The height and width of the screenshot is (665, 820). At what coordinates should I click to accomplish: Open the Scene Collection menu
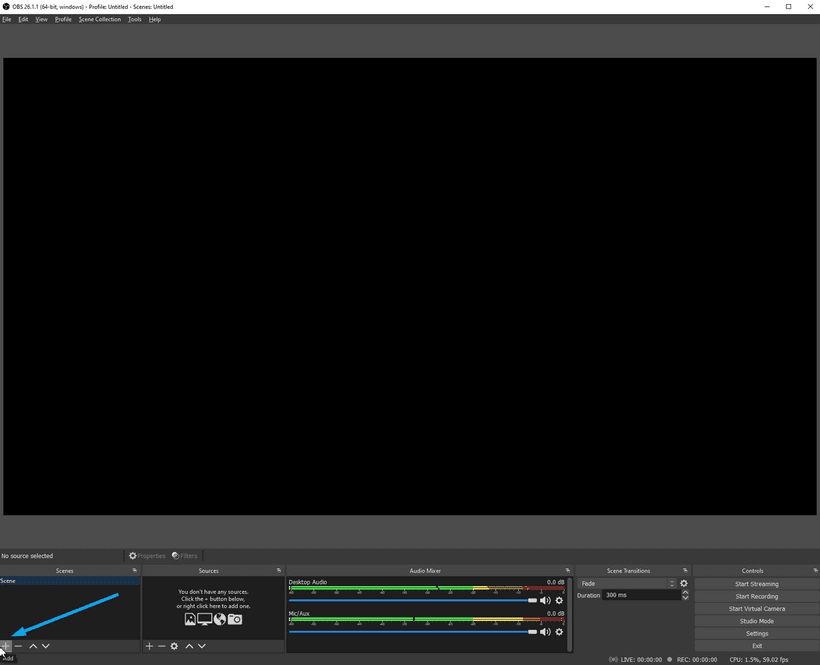[x=99, y=19]
